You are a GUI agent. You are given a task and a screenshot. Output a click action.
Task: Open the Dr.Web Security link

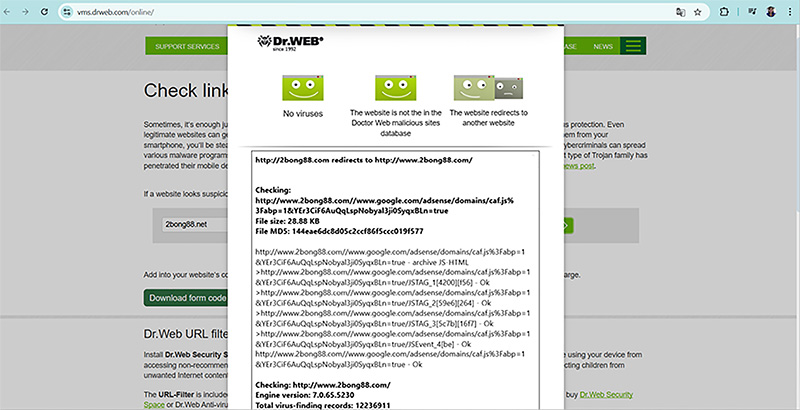606,395
